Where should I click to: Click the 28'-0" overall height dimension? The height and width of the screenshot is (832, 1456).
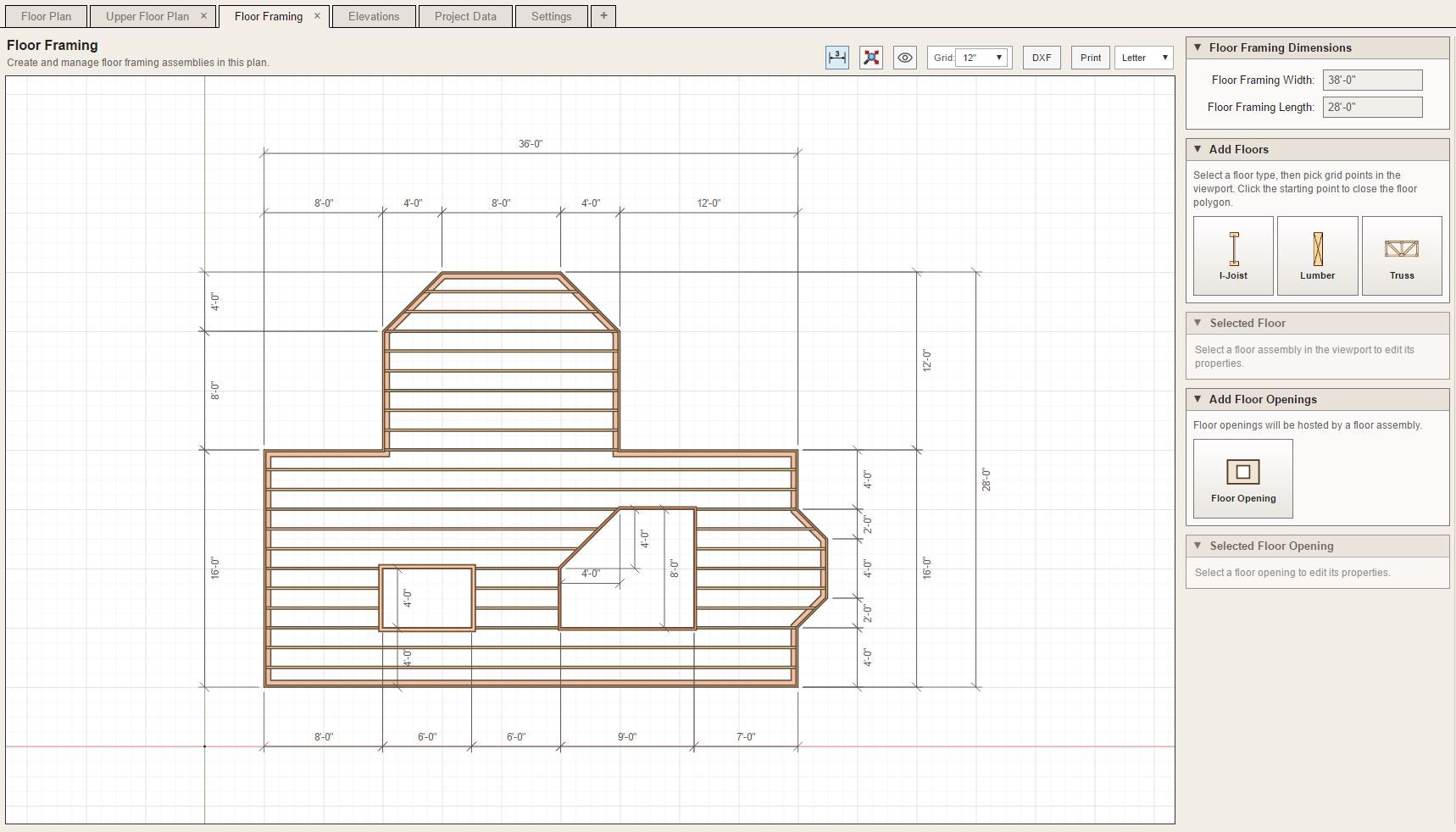tap(986, 480)
